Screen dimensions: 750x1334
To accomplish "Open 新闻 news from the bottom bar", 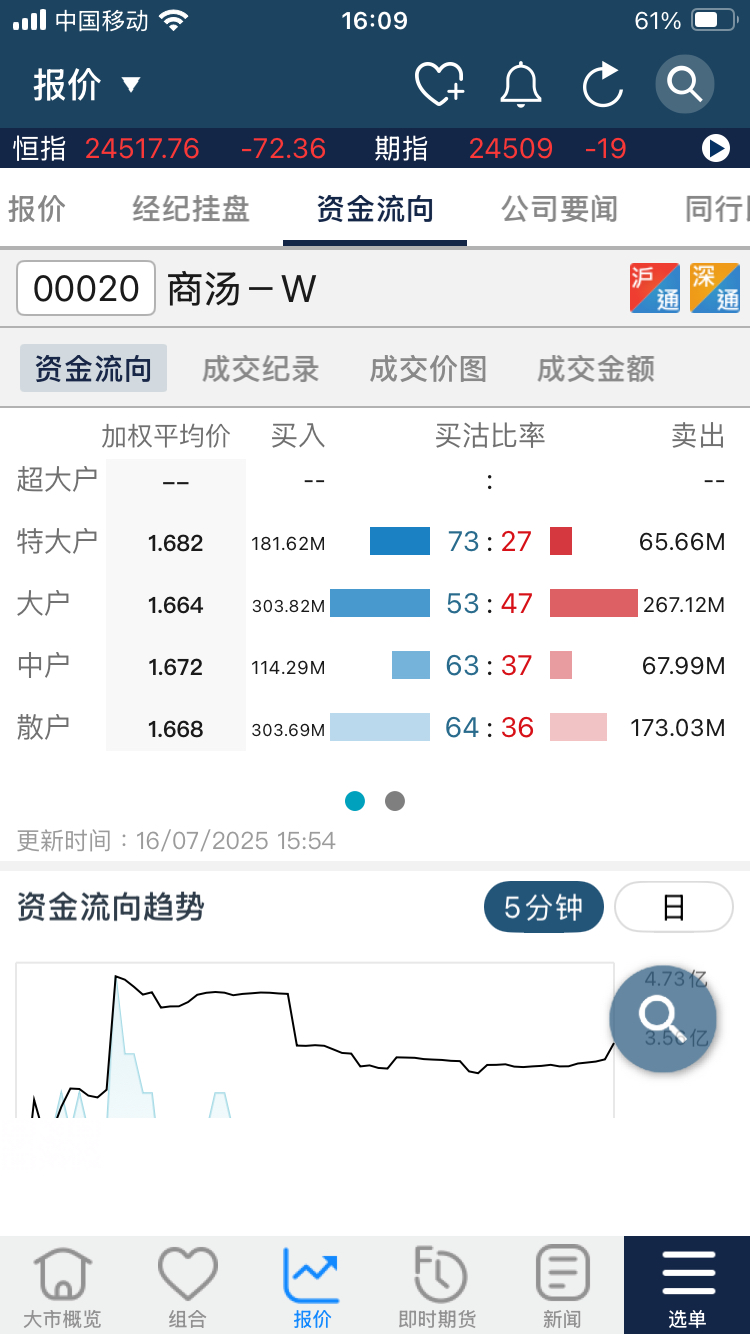I will [562, 1286].
